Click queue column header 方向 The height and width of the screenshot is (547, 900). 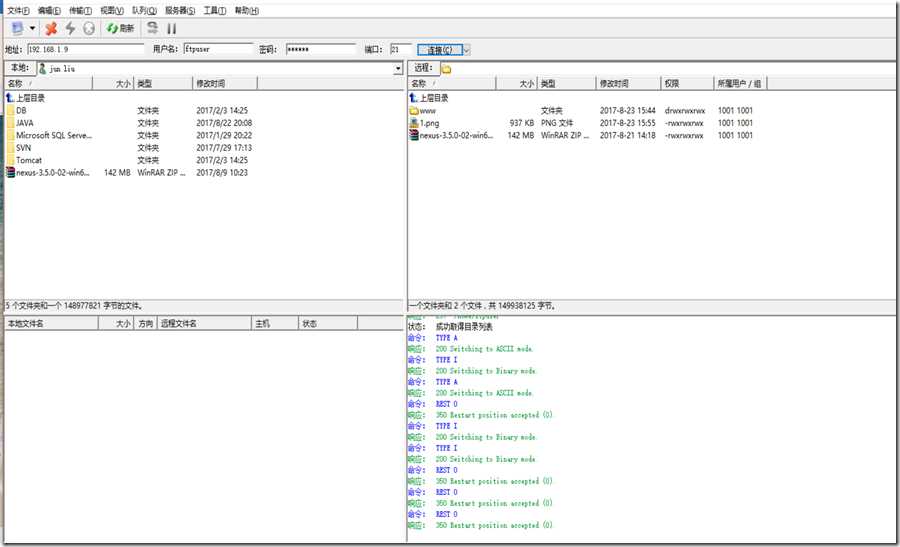(x=145, y=324)
